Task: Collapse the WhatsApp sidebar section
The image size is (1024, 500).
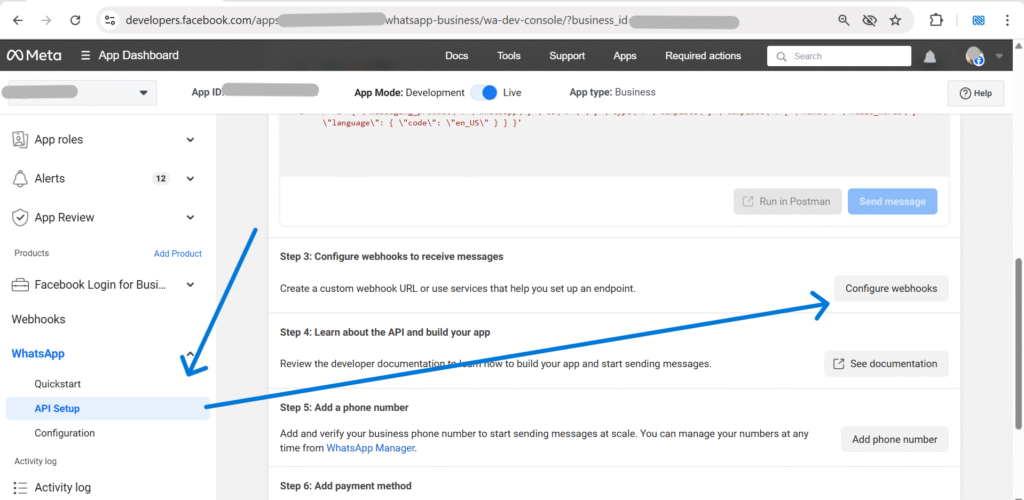Action: click(x=190, y=355)
